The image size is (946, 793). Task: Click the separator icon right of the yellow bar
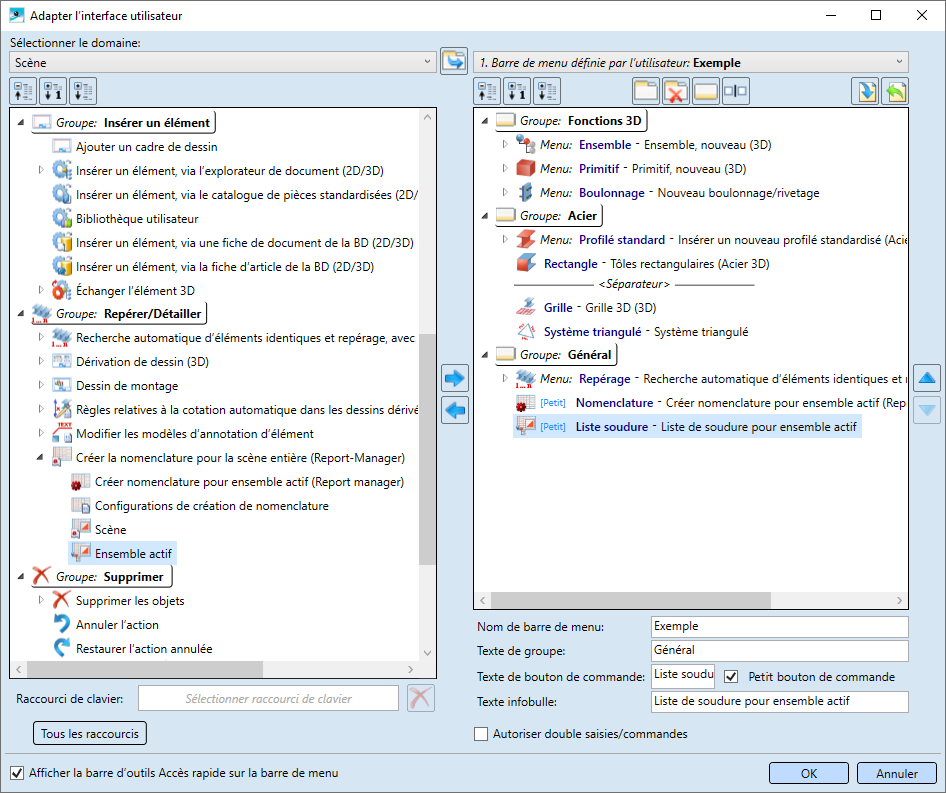(735, 91)
